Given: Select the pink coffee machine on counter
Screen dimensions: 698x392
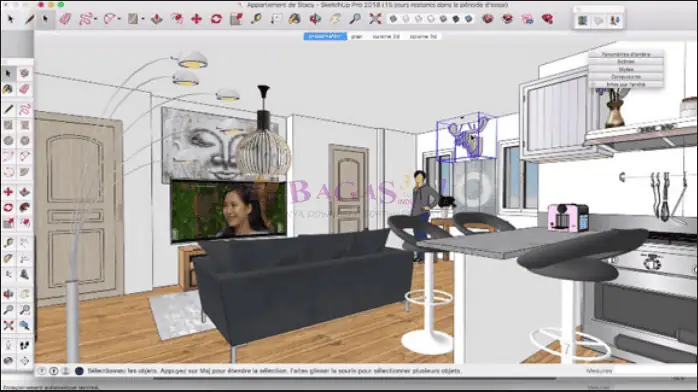Looking at the screenshot, I should pyautogui.click(x=568, y=218).
